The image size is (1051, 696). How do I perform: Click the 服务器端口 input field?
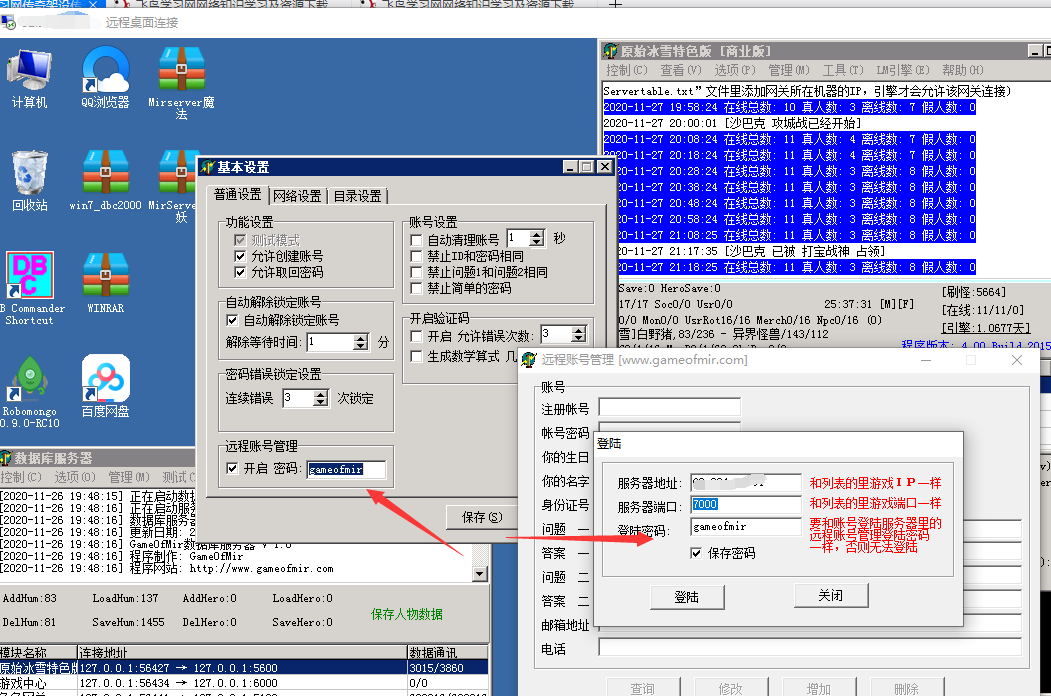click(x=745, y=504)
